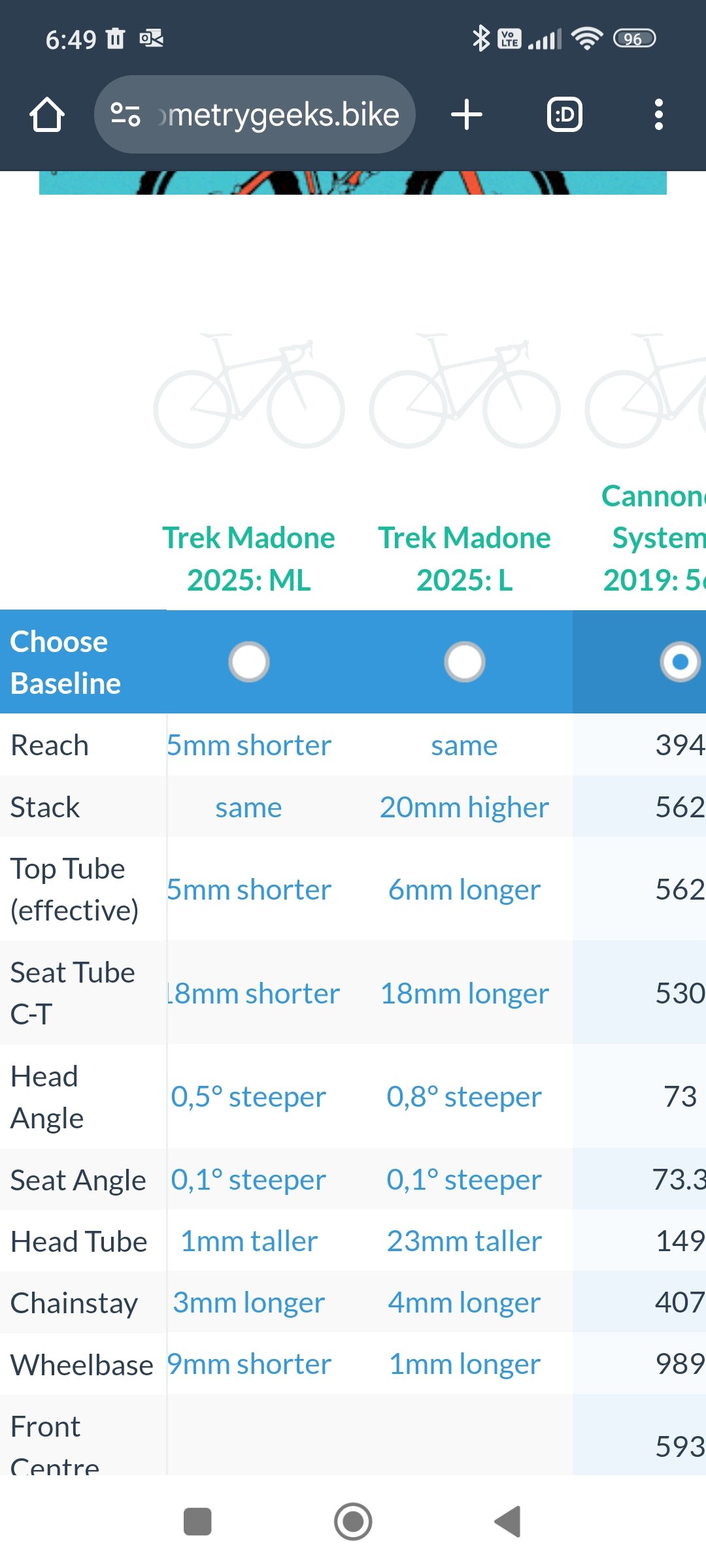Viewport: 706px width, 1568px height.
Task: Tap the Android recent apps square
Action: (x=197, y=1522)
